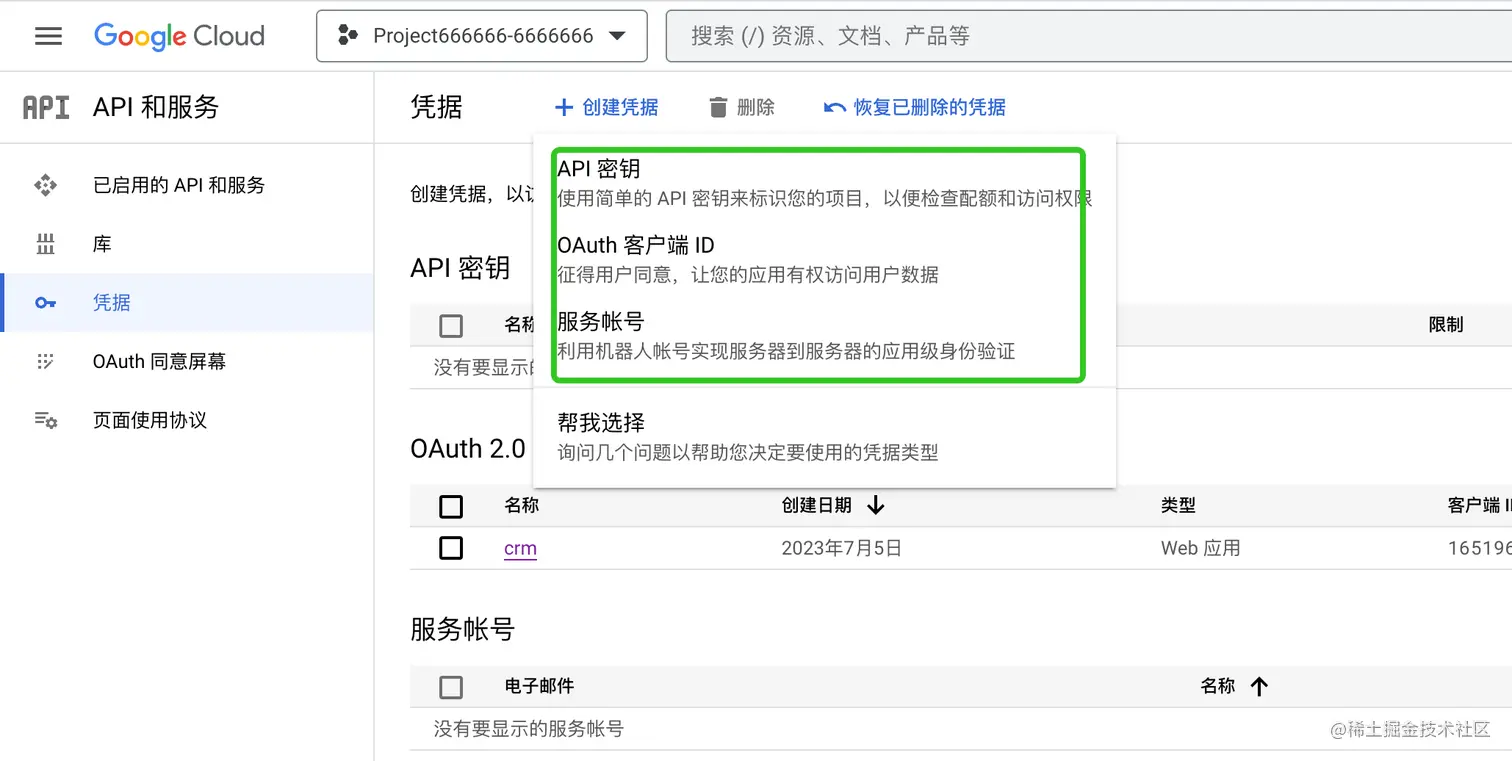1512x761 pixels.
Task: Click the enabled APIs diamond icon
Action: point(45,185)
